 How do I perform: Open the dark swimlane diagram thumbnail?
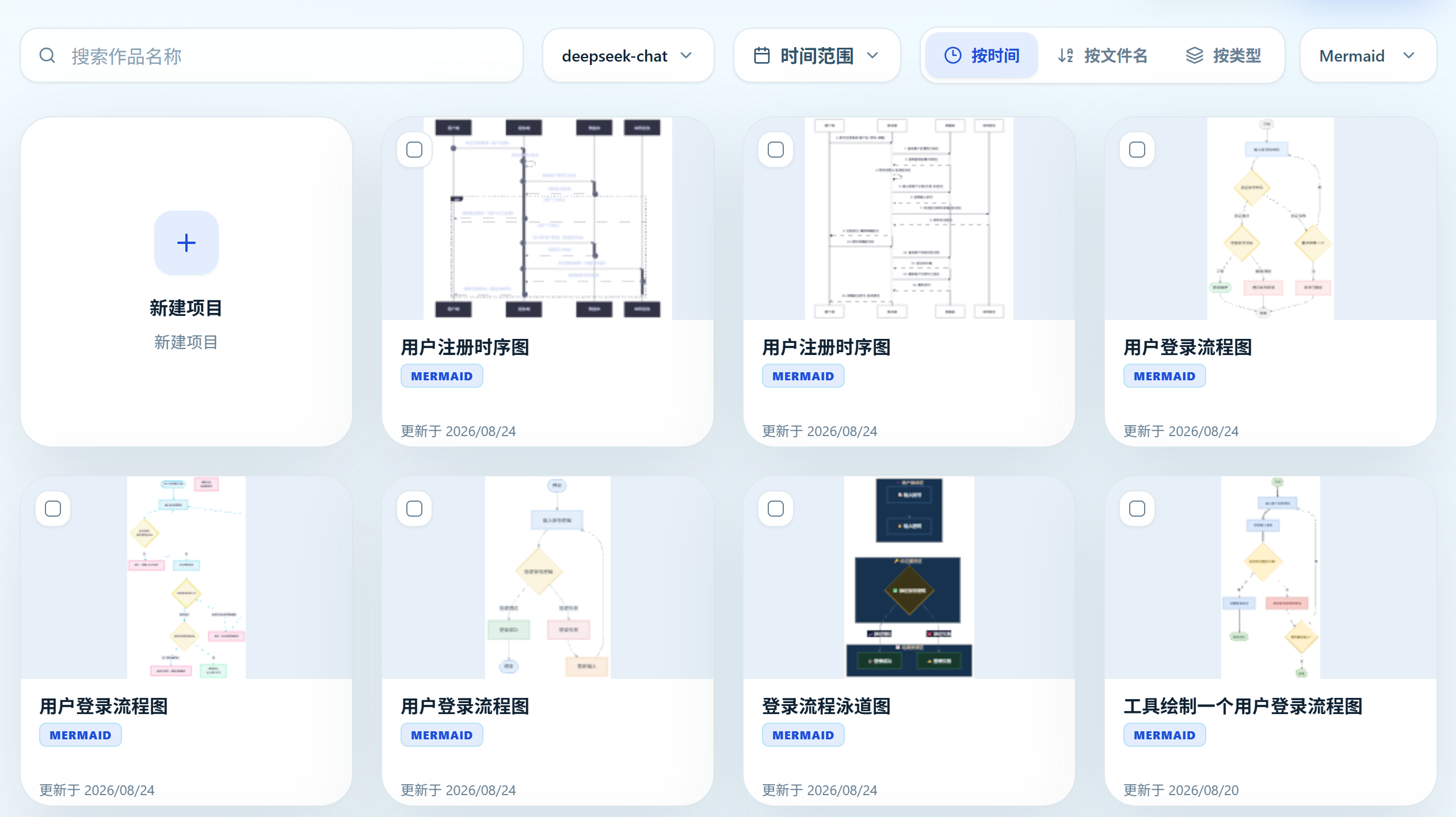point(909,578)
